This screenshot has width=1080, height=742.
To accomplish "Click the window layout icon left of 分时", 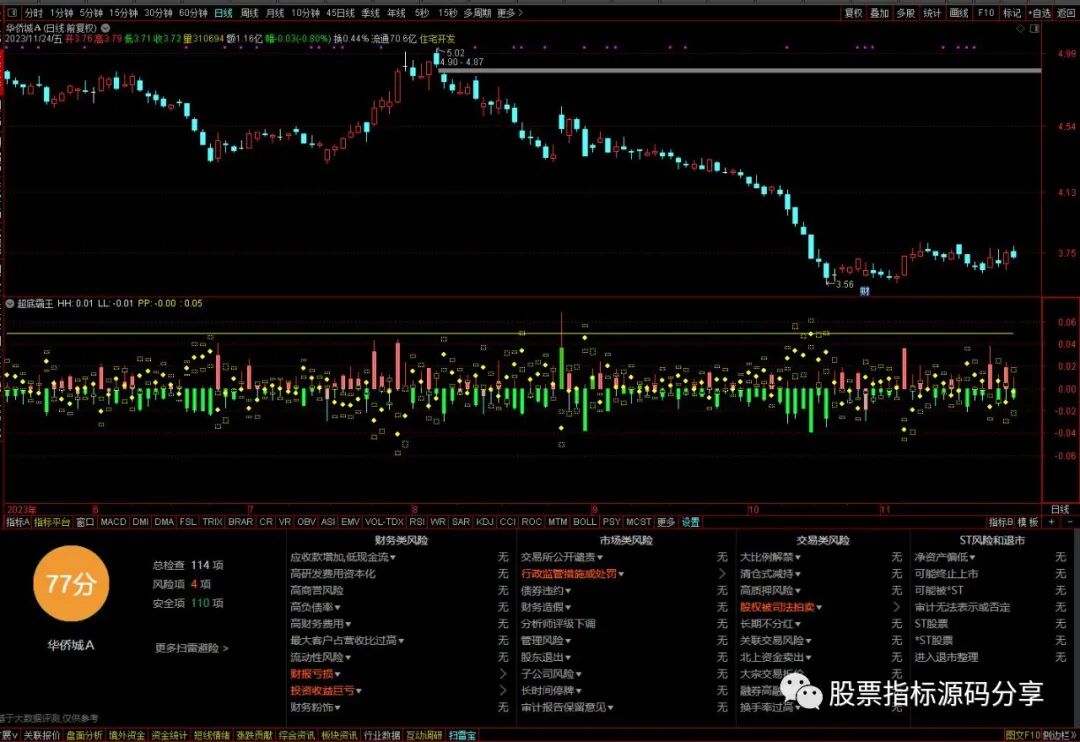I will point(12,13).
